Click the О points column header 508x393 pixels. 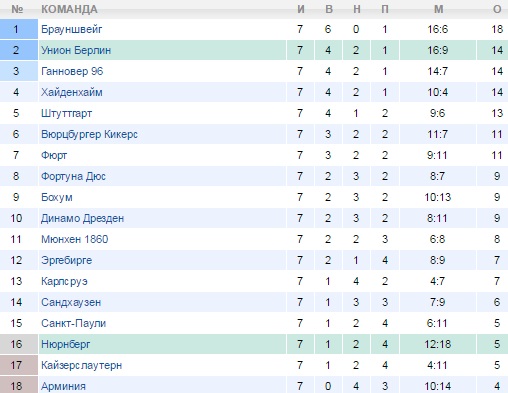(x=497, y=9)
